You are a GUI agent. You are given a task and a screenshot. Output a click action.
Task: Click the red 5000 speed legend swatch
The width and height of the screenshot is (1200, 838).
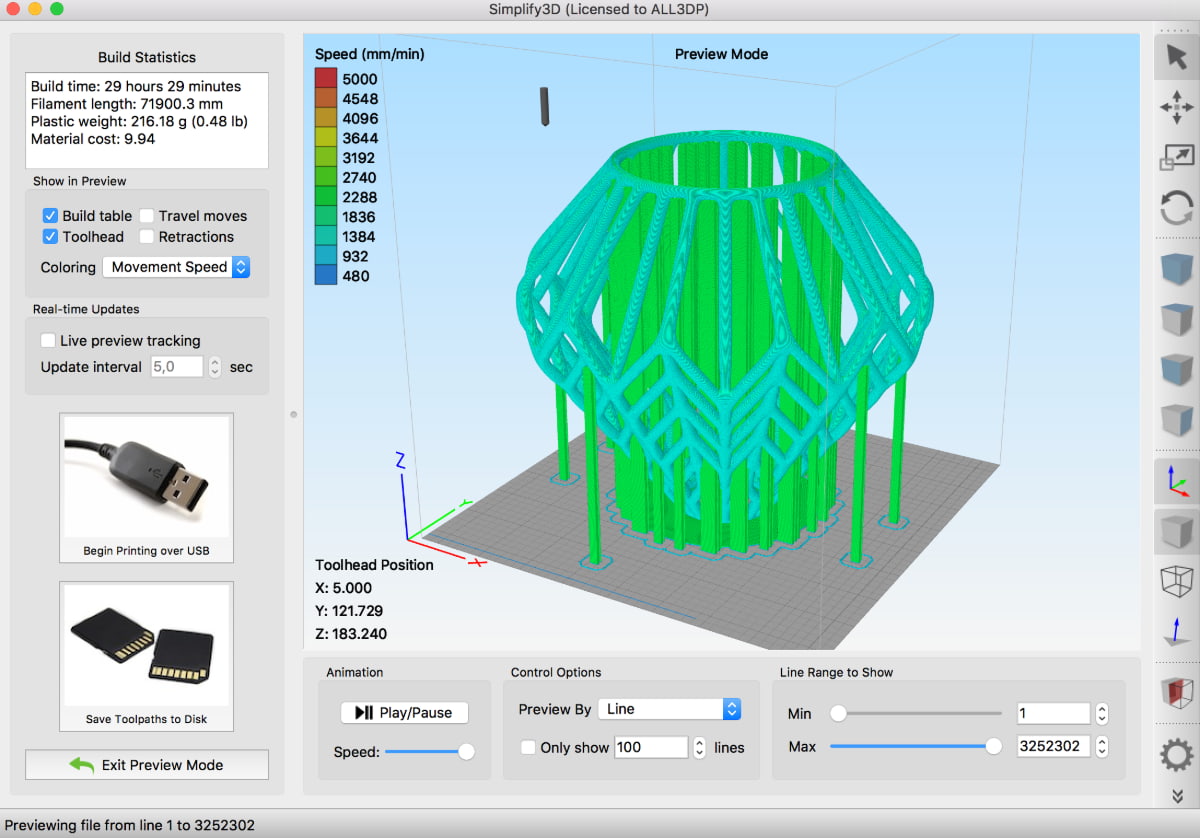pos(326,79)
